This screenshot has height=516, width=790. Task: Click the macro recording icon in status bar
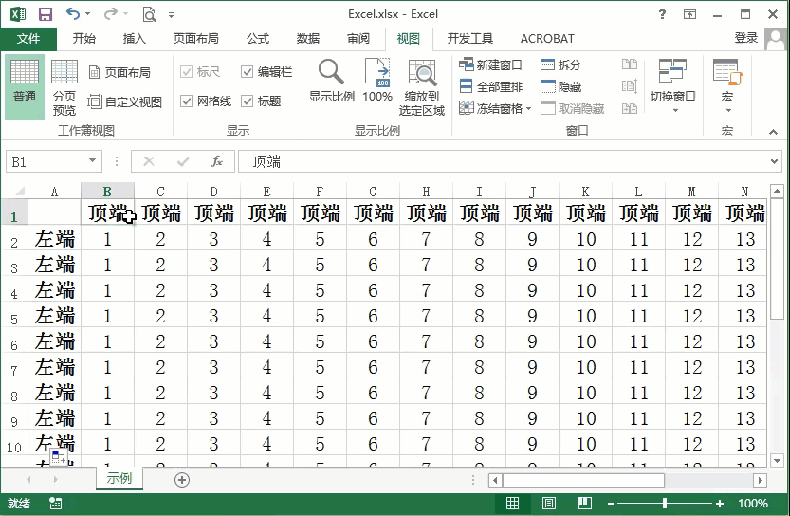55,503
